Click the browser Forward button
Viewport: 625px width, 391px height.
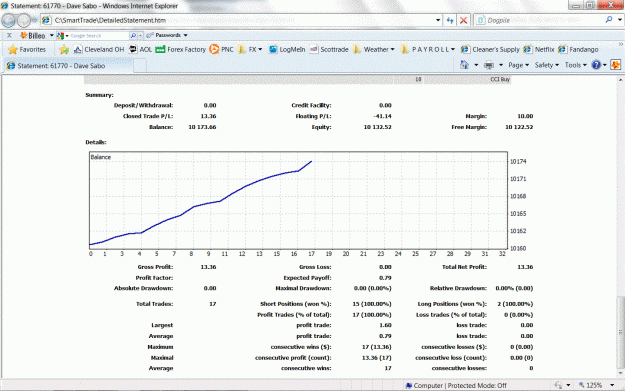24,20
